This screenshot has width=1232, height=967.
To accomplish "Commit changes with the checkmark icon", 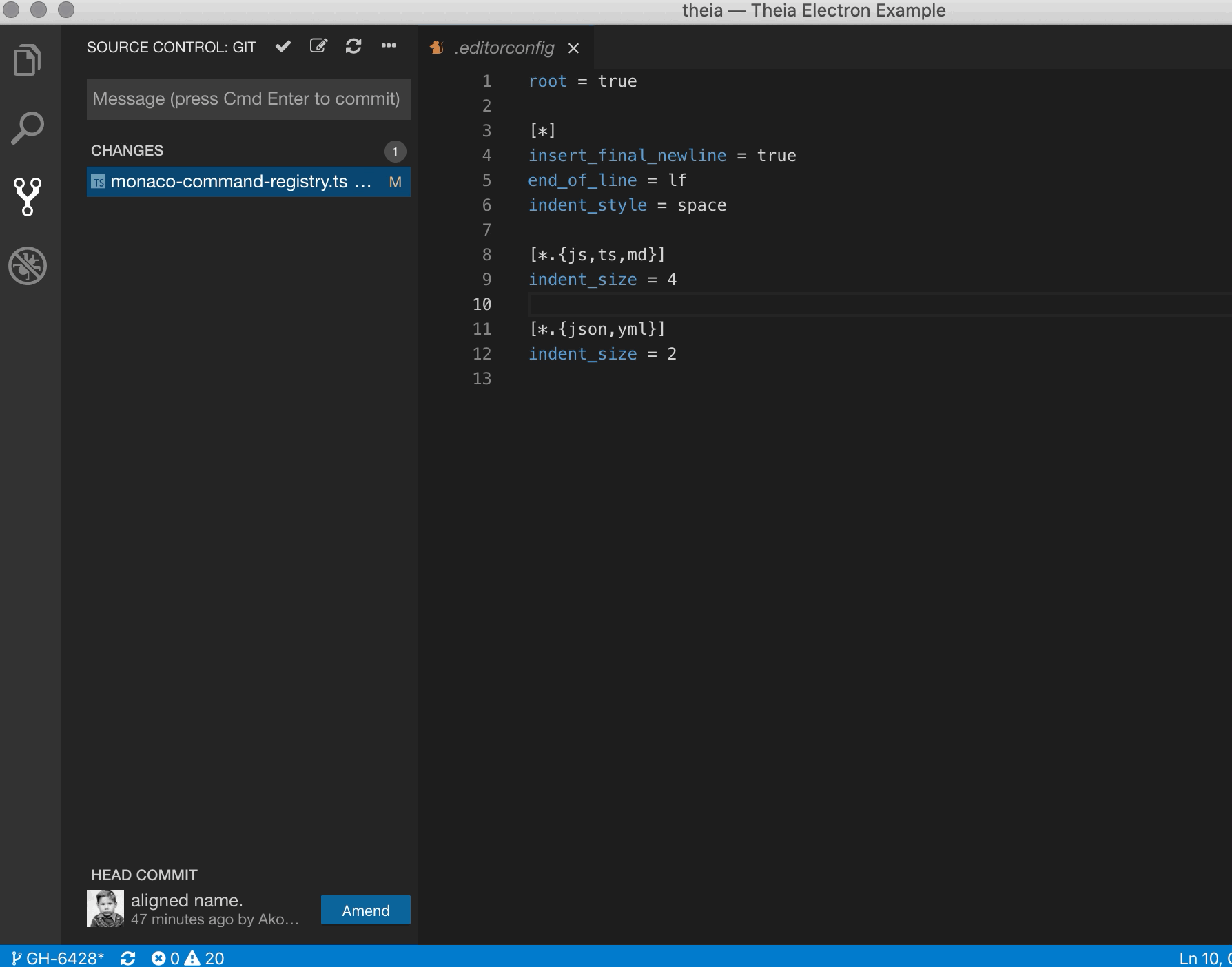I will (283, 46).
